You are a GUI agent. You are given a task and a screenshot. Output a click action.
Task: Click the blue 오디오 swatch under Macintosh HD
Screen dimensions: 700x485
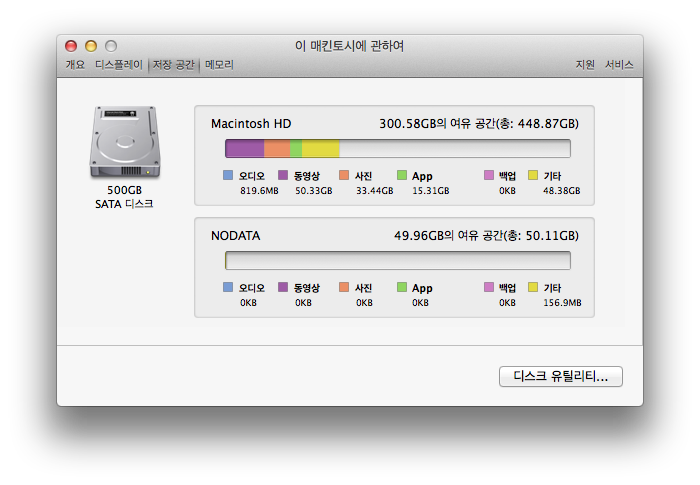229,175
